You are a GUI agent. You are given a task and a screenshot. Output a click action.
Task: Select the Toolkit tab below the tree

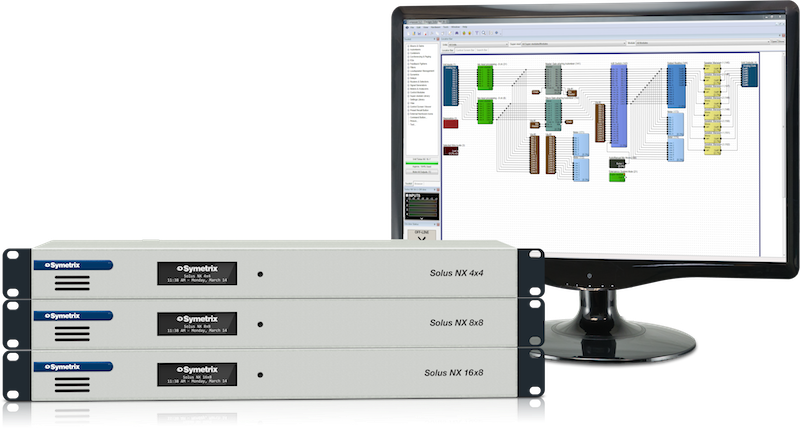[409, 184]
